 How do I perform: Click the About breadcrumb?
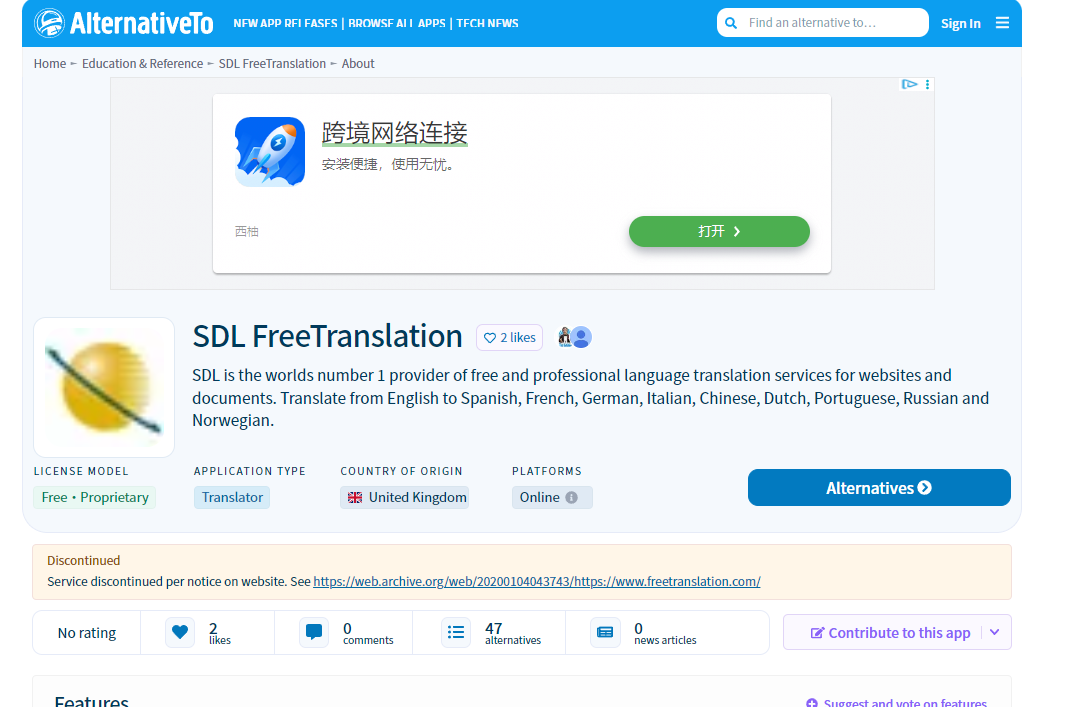click(x=358, y=64)
